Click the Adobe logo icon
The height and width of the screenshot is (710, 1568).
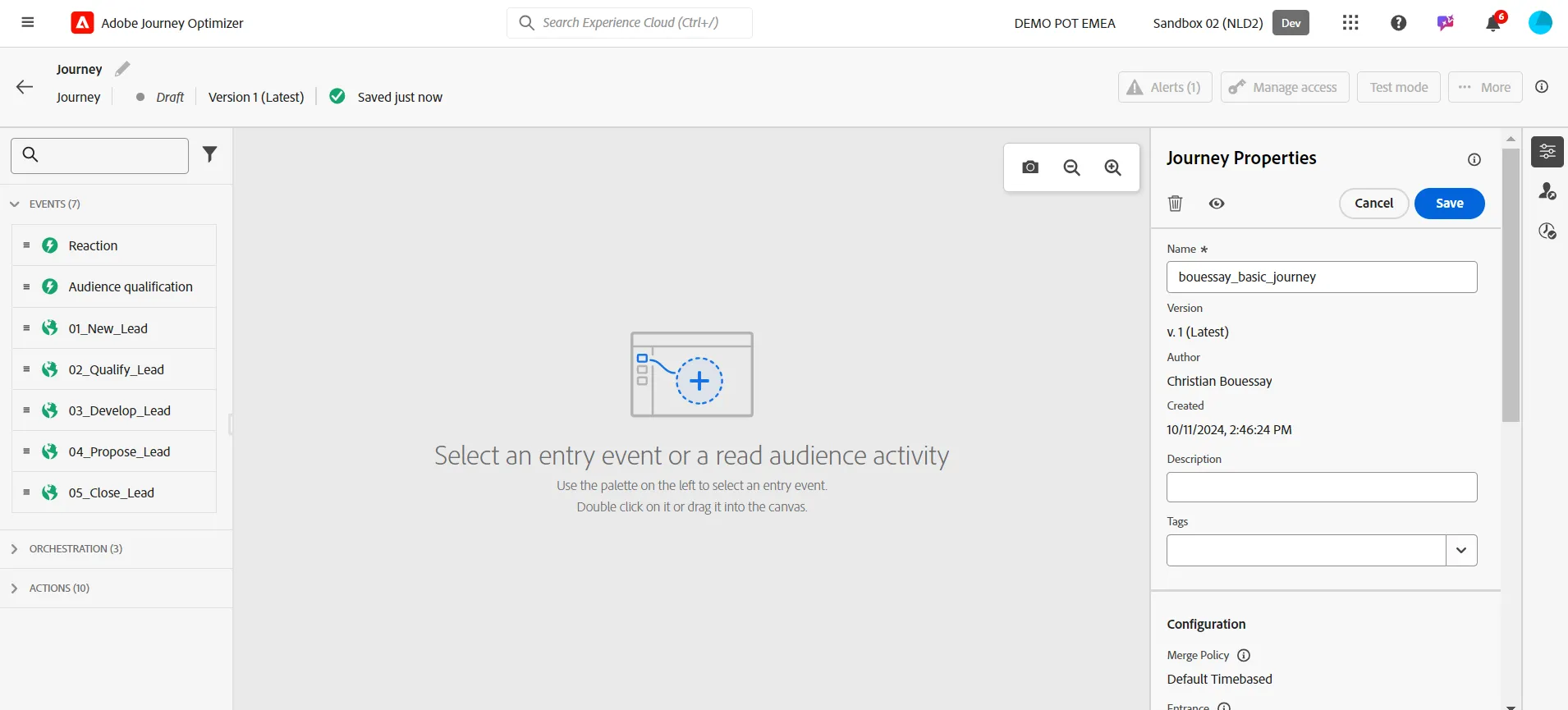pos(82,23)
